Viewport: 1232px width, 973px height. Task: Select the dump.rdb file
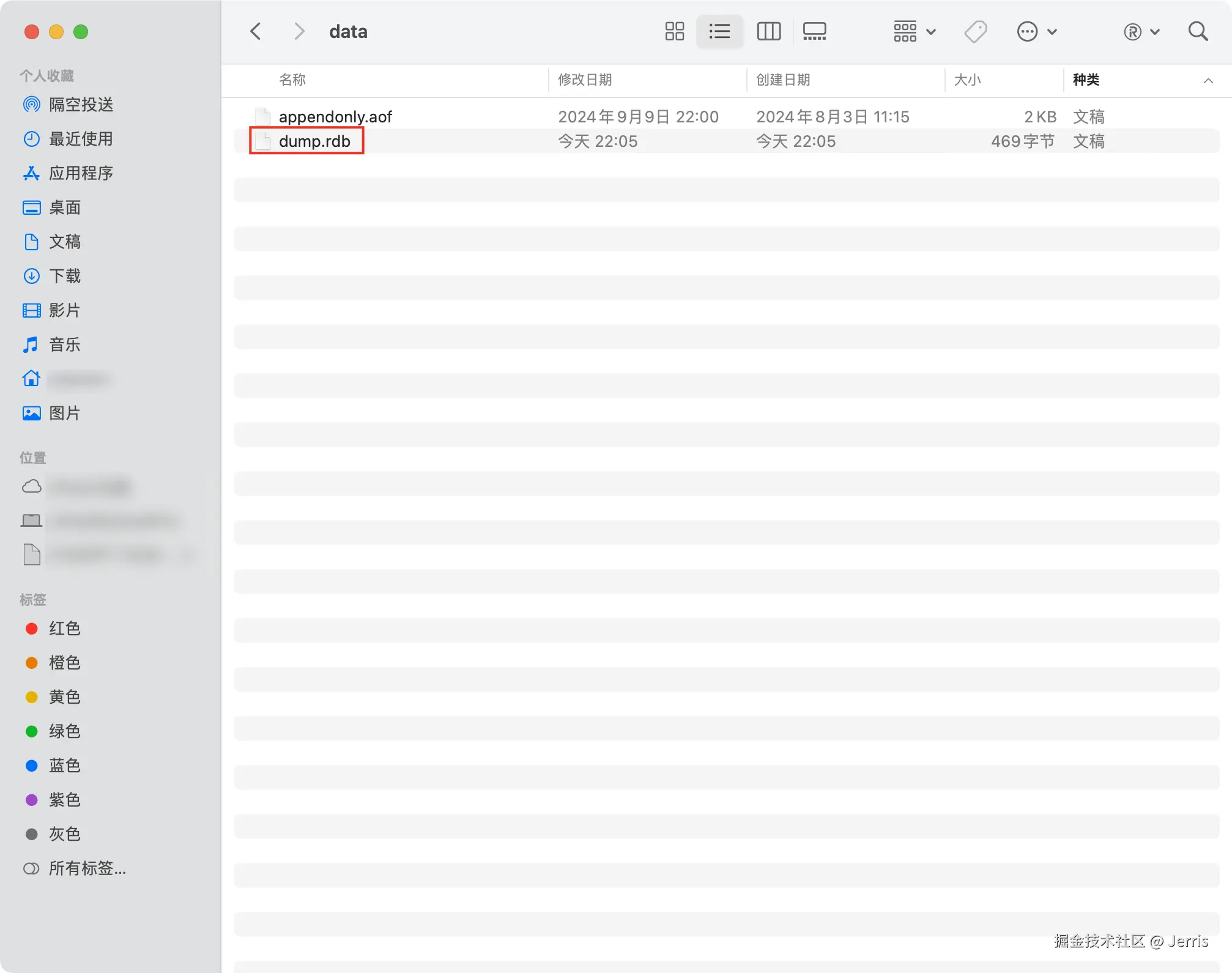click(x=314, y=141)
